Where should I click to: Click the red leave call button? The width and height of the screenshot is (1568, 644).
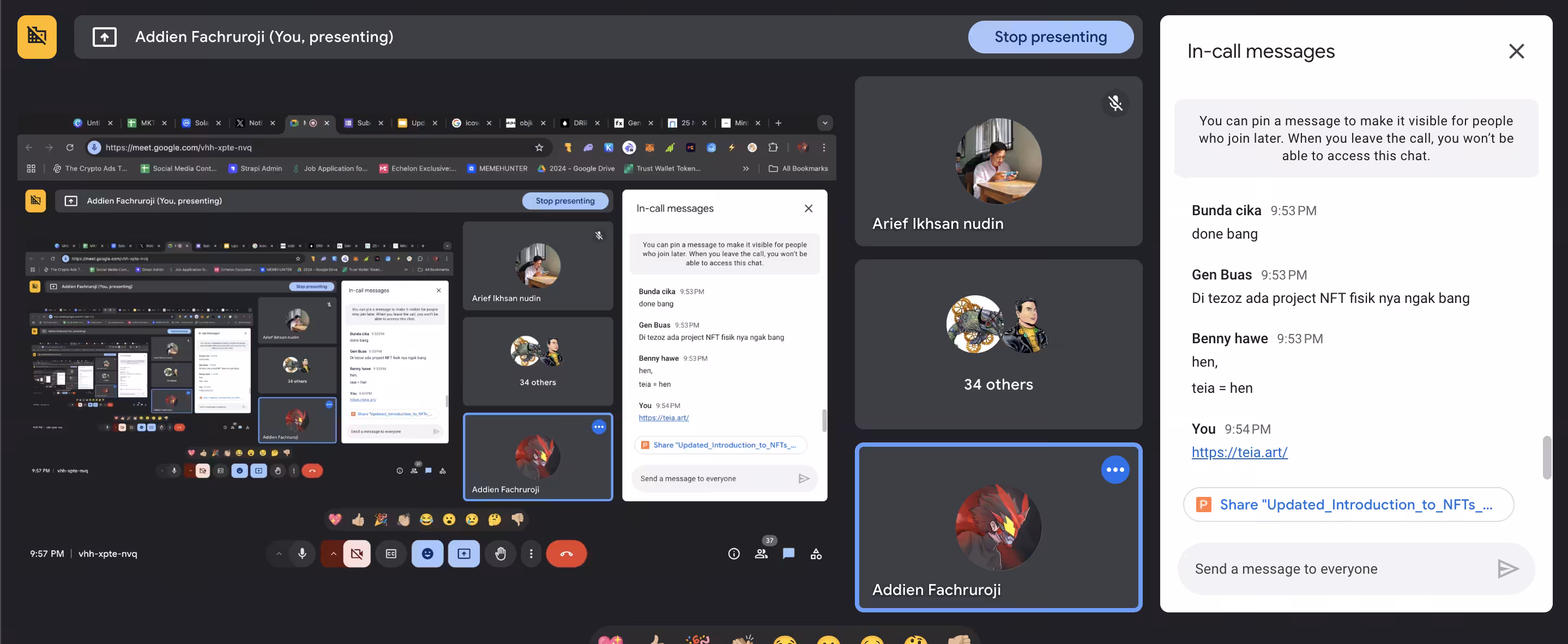tap(566, 554)
